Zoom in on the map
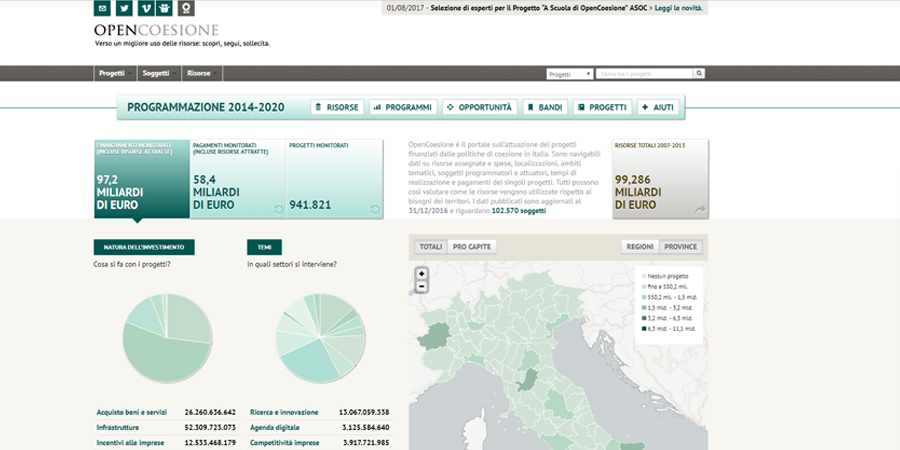The width and height of the screenshot is (900, 450). [422, 273]
